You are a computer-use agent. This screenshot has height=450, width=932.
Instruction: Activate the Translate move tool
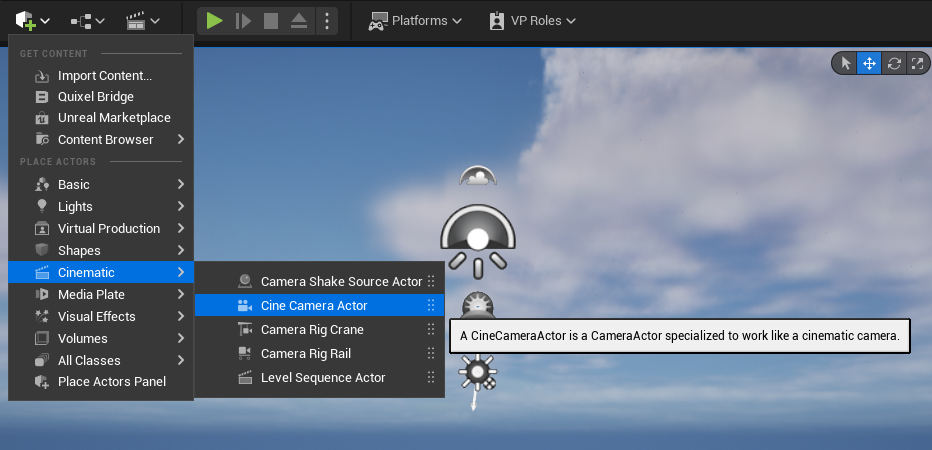869,63
